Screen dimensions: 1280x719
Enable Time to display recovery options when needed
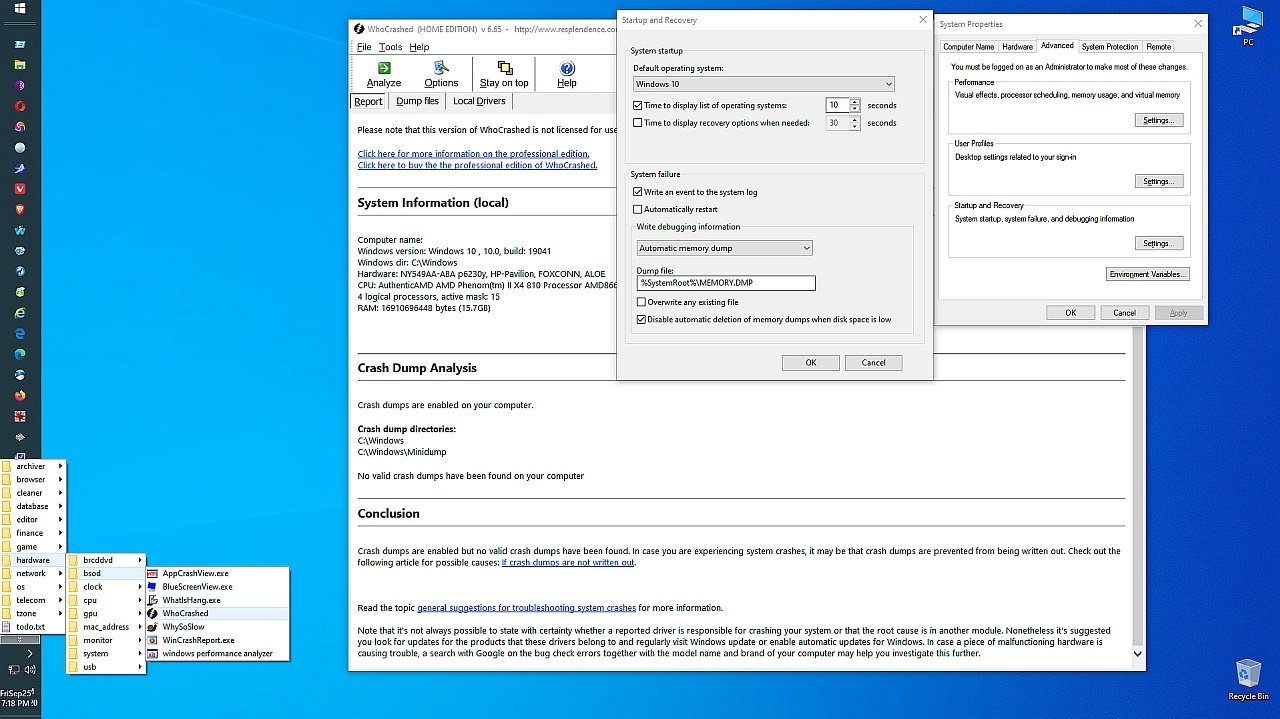[x=638, y=123]
